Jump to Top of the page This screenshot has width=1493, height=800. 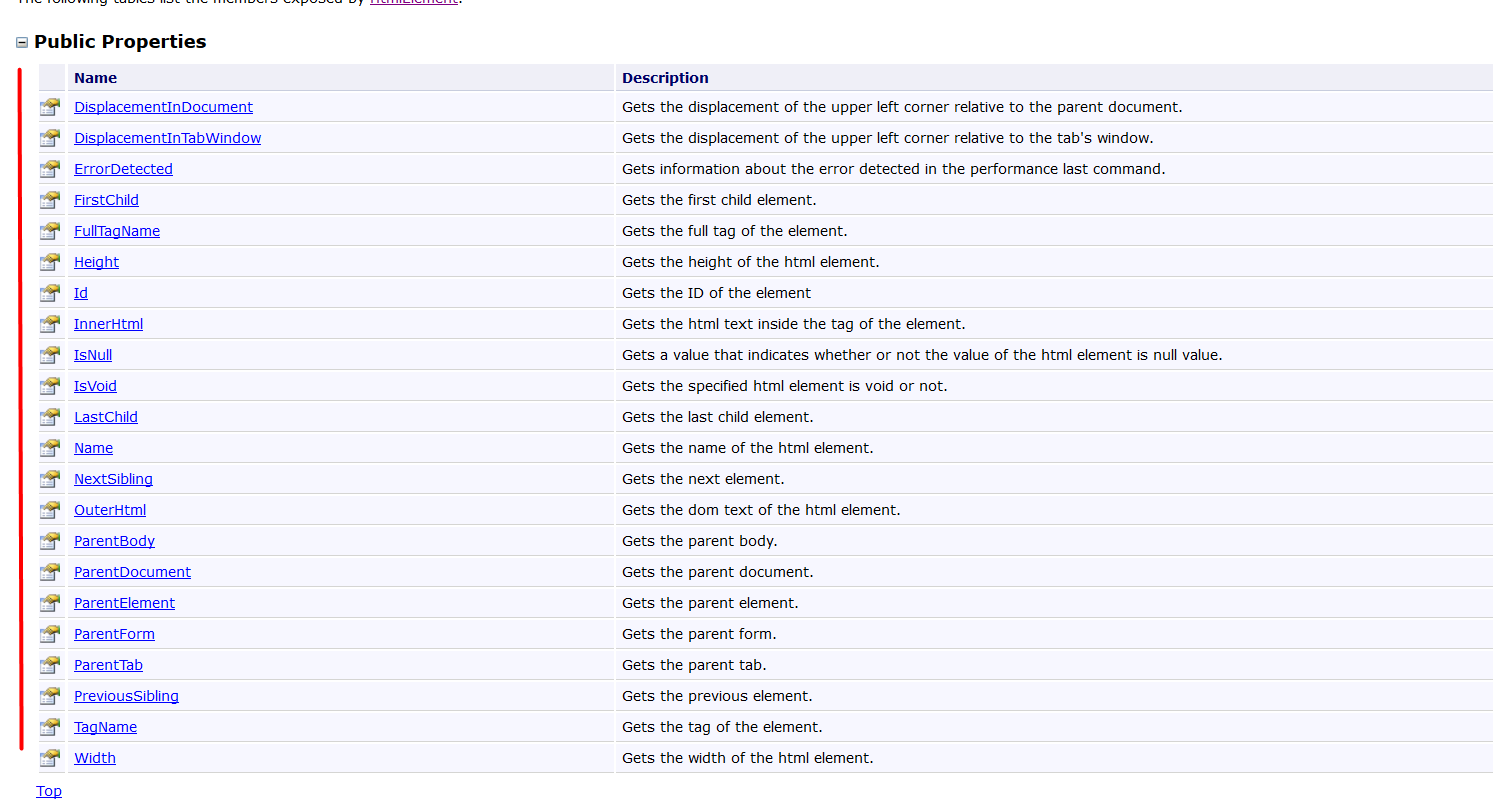pyautogui.click(x=49, y=791)
